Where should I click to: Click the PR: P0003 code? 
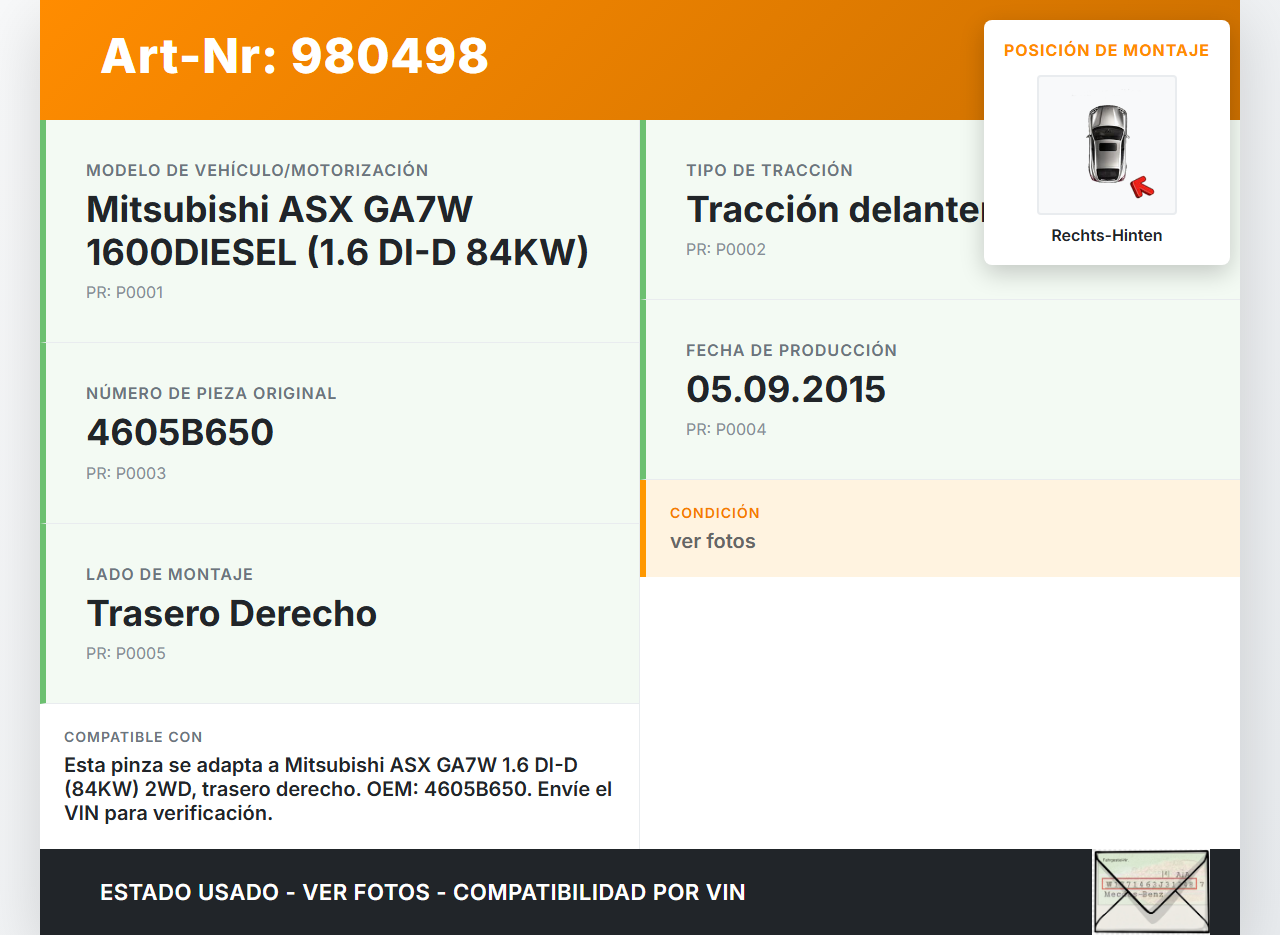(126, 473)
